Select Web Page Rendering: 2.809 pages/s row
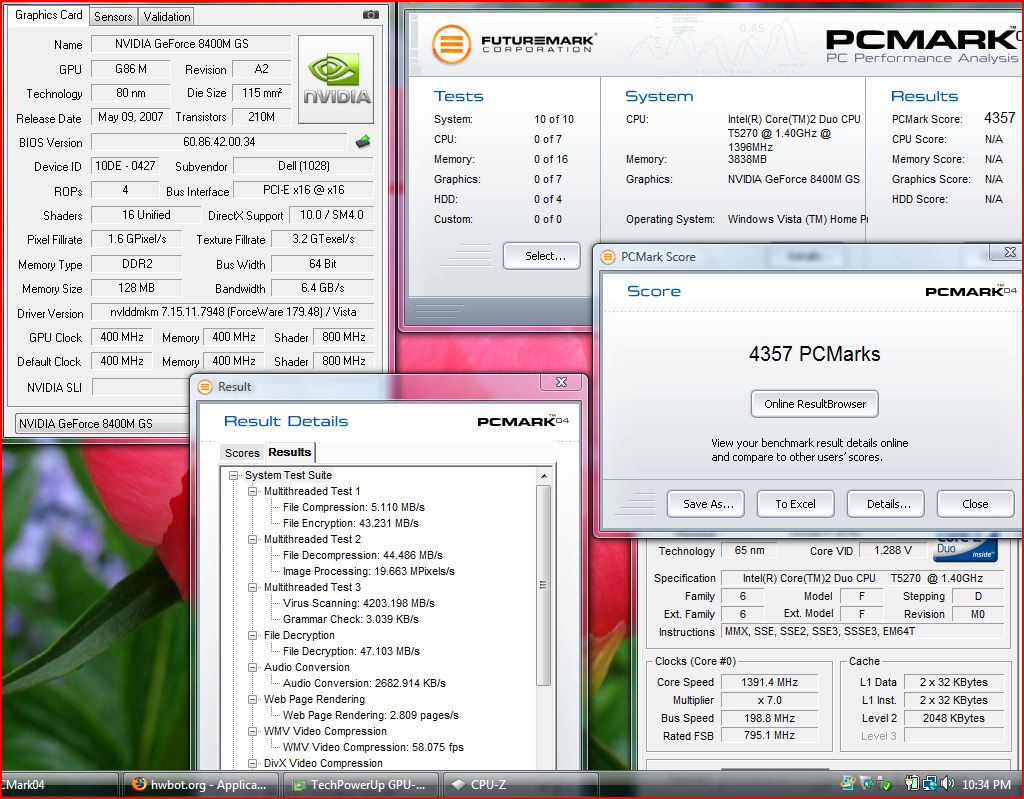 (x=370, y=715)
